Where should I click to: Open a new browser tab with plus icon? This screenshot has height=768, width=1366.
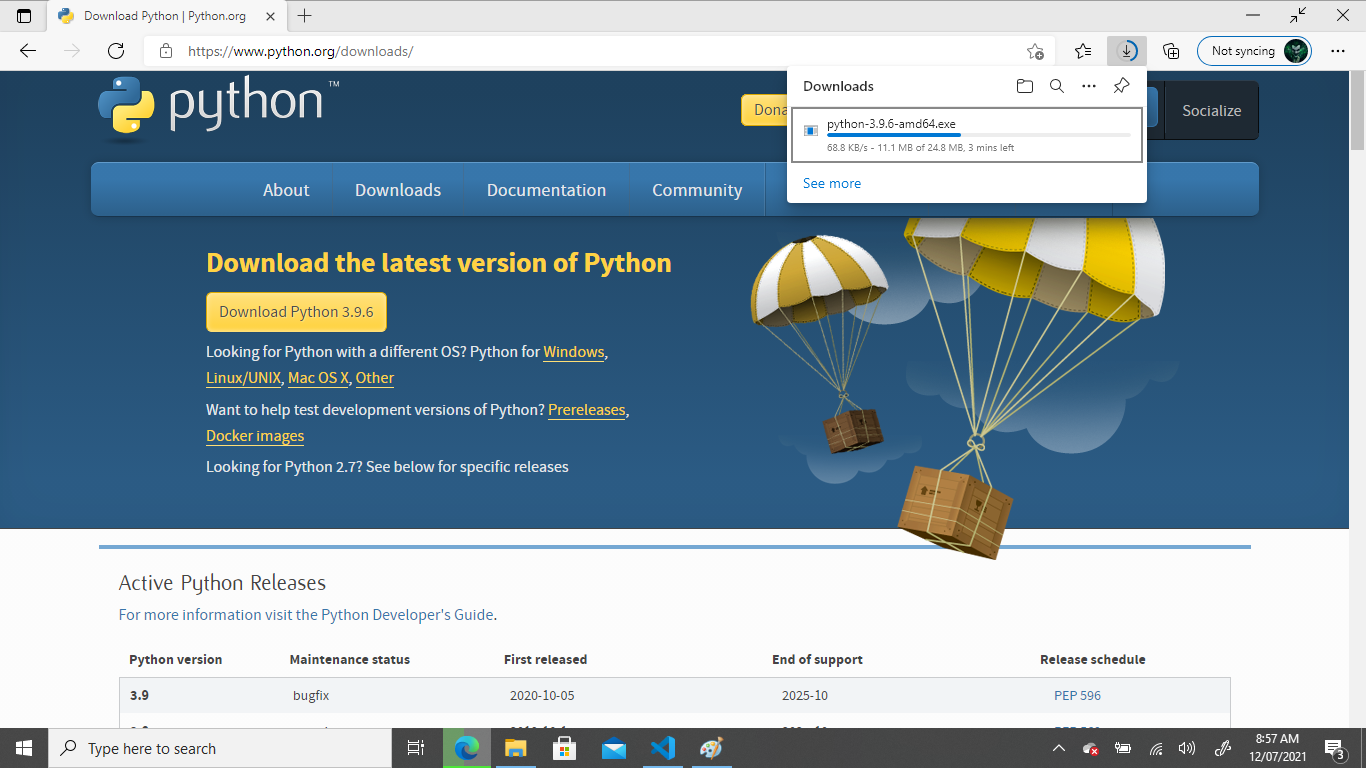click(x=305, y=16)
